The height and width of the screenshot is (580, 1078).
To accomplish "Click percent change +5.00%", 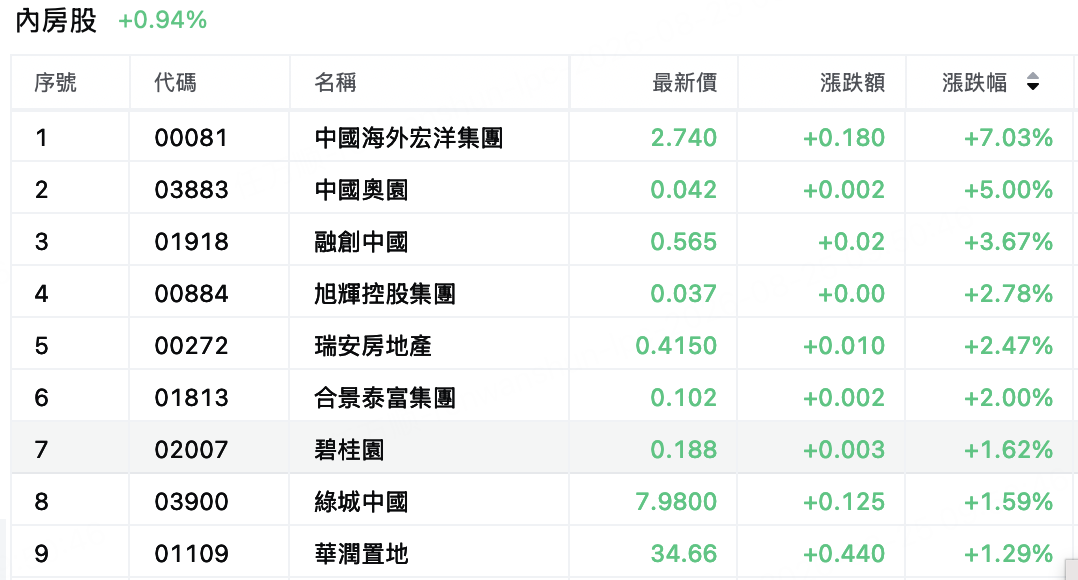I will point(1009,190).
